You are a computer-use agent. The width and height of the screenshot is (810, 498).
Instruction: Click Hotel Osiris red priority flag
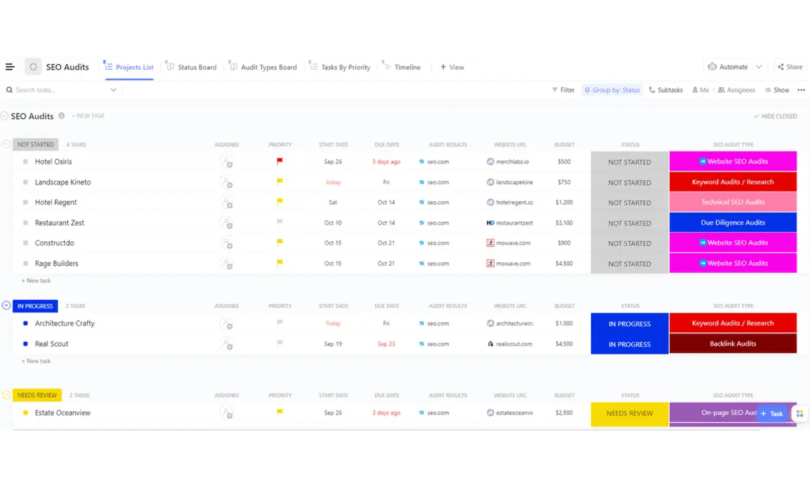[x=280, y=161]
